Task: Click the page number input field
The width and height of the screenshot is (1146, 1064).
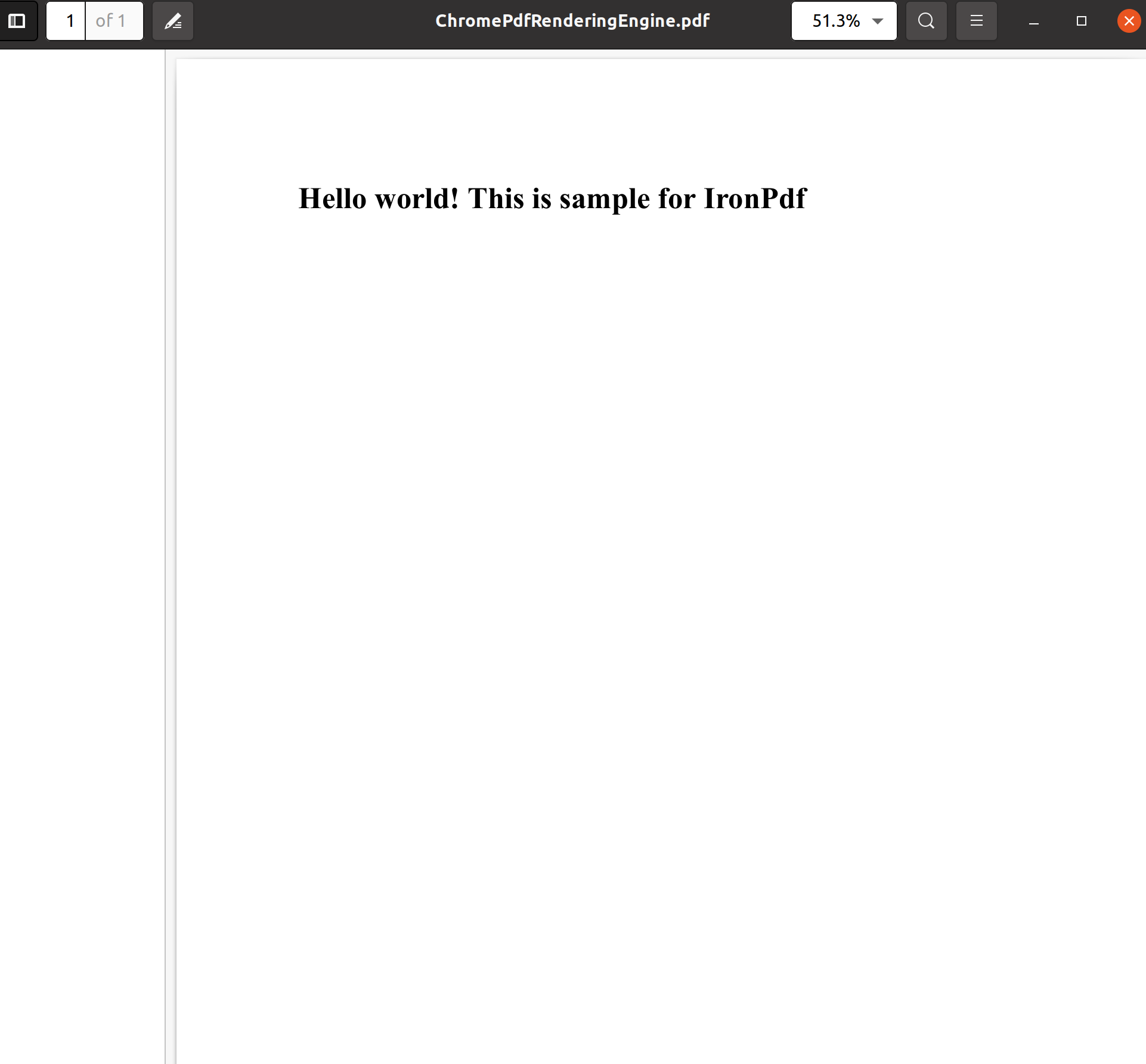Action: [66, 21]
